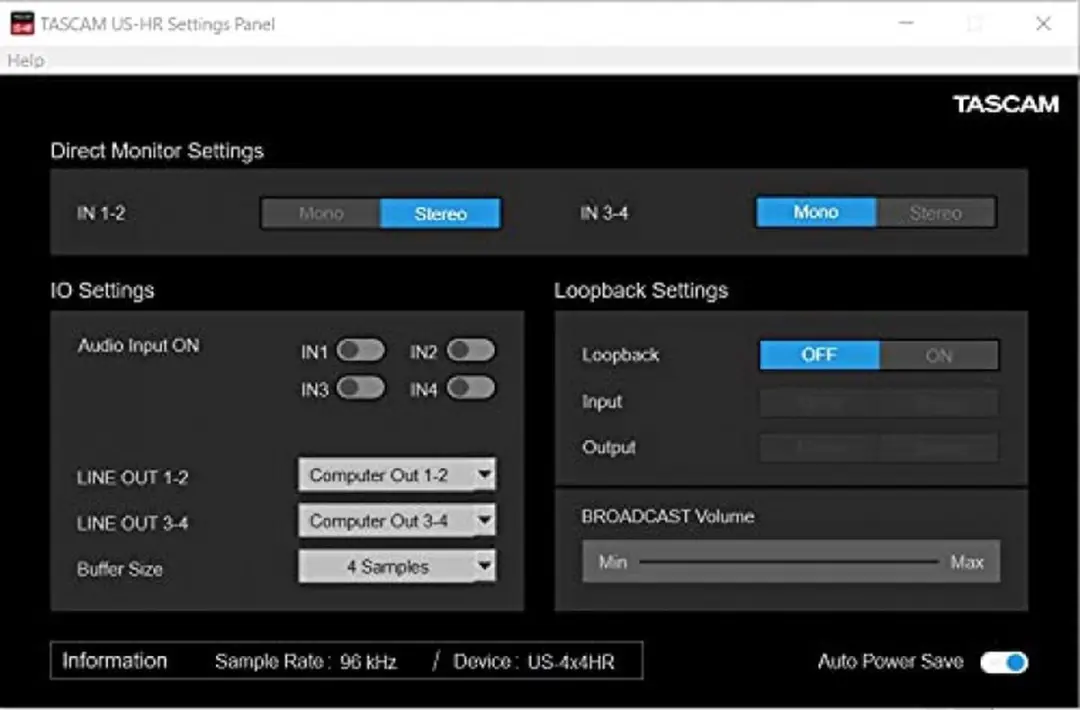
Task: Choose Mono for IN 3-4 monitoring
Action: pos(816,212)
